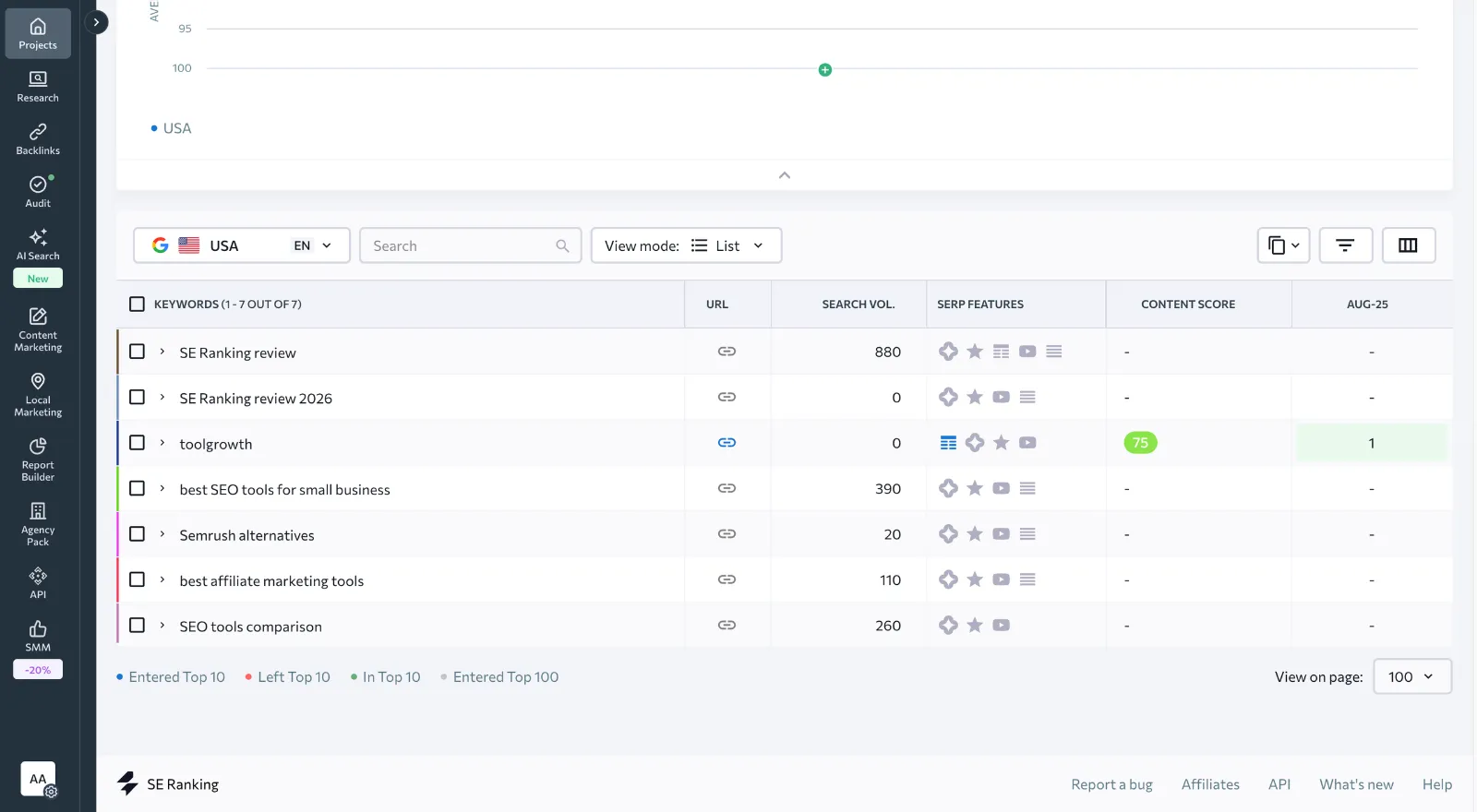Click the SERP FEATURES column header
Screen dimensions: 1477x812
click(980, 304)
